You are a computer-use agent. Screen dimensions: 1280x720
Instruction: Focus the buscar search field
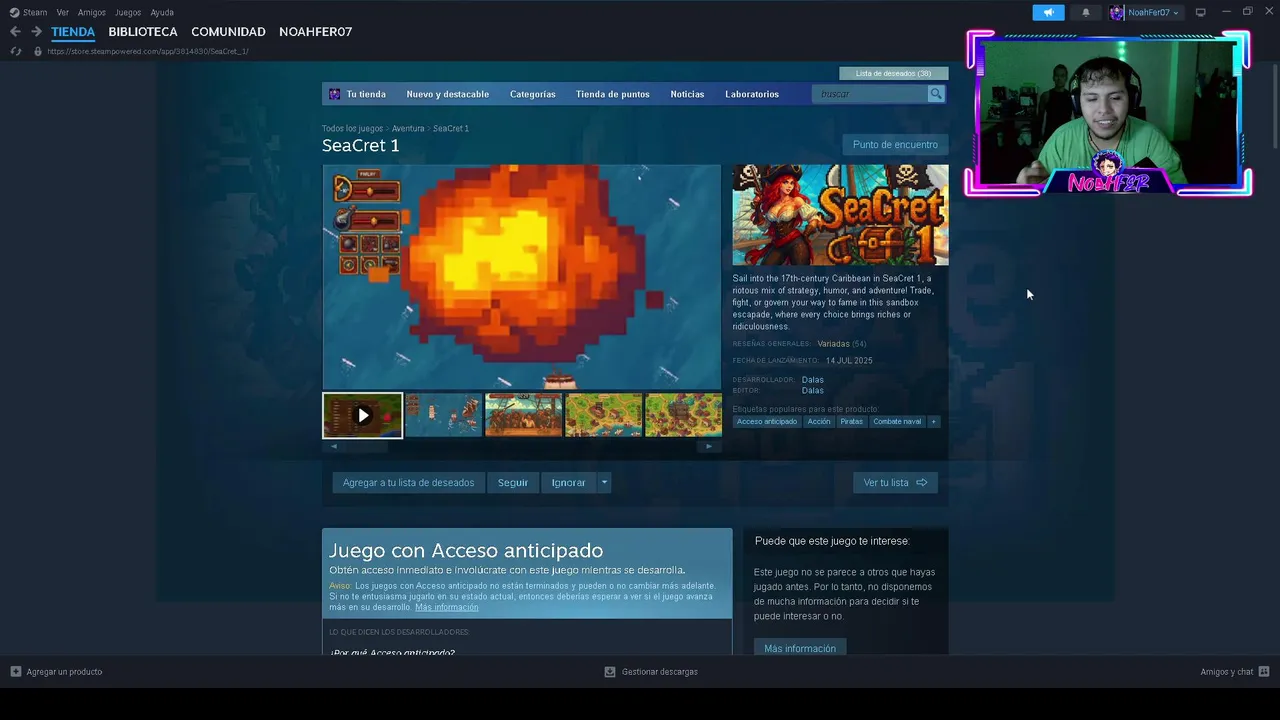(870, 94)
